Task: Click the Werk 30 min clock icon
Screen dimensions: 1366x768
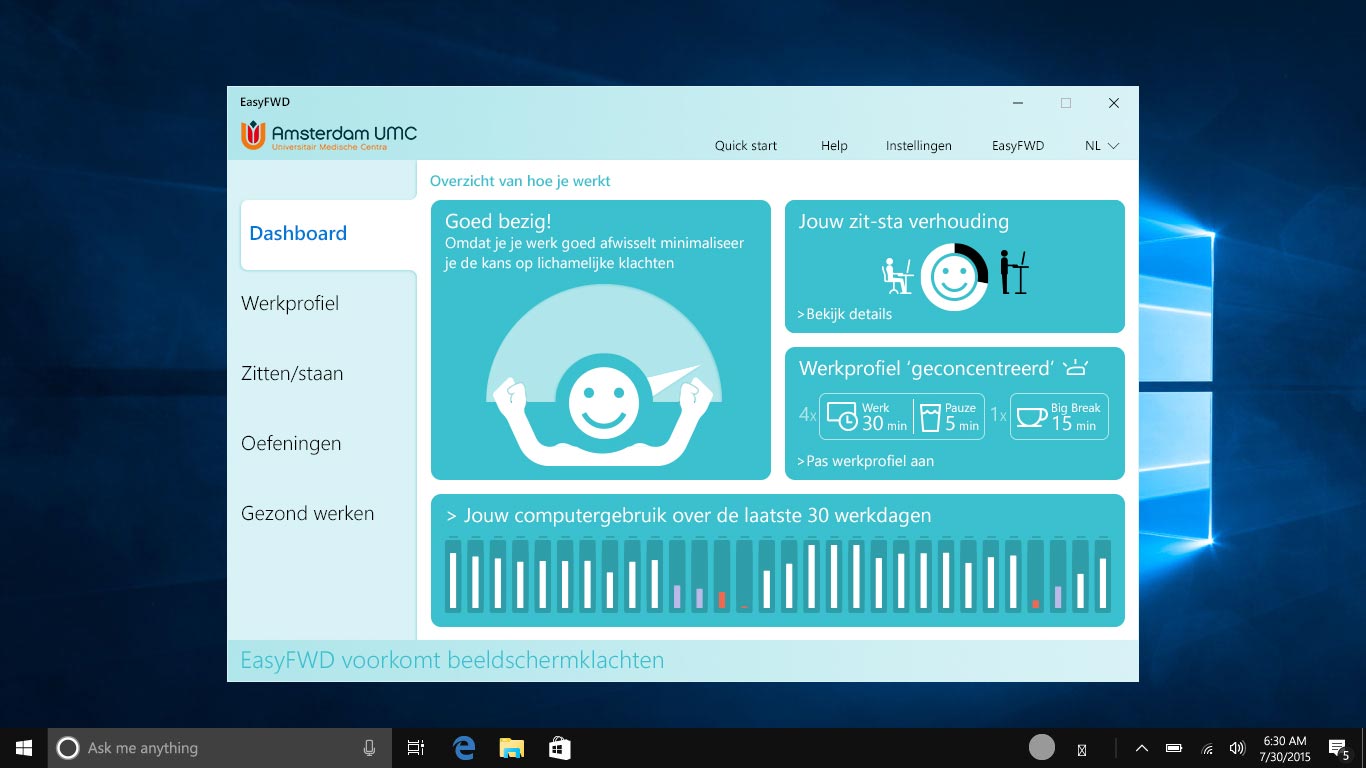Action: tap(843, 418)
